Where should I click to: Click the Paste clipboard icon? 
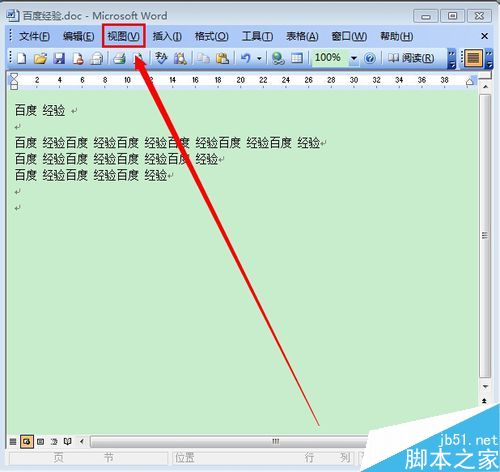point(222,58)
